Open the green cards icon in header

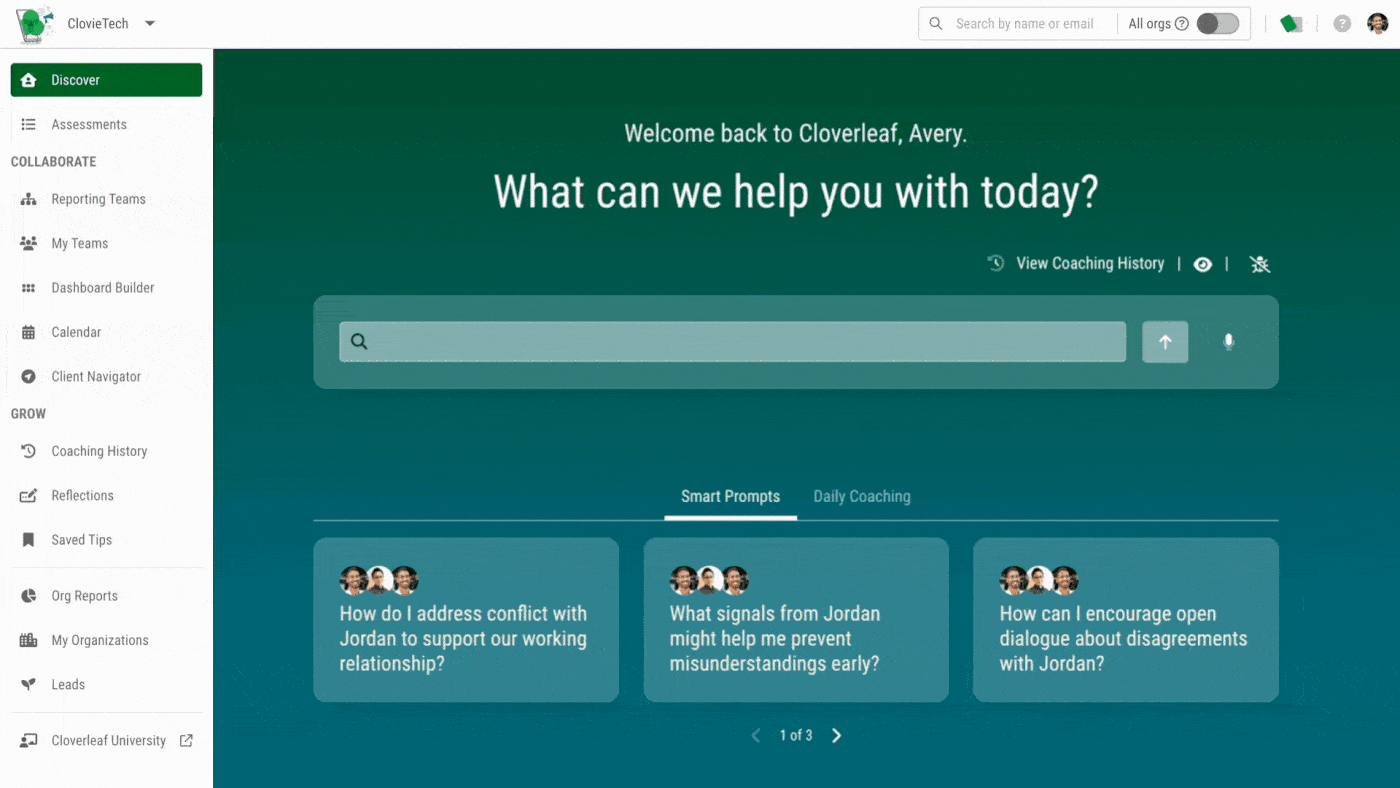tap(1291, 24)
